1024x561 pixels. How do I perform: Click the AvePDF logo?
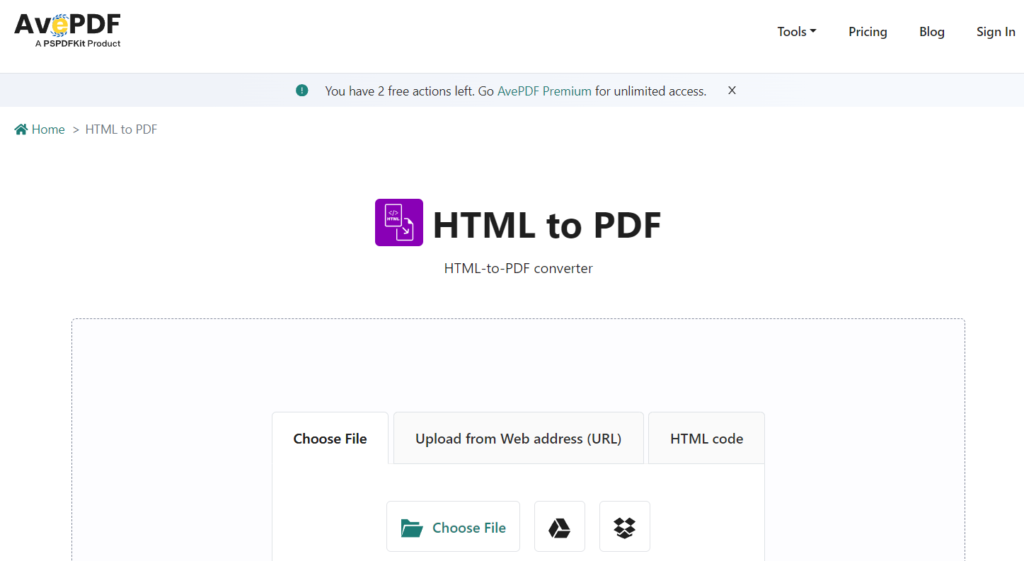(67, 30)
